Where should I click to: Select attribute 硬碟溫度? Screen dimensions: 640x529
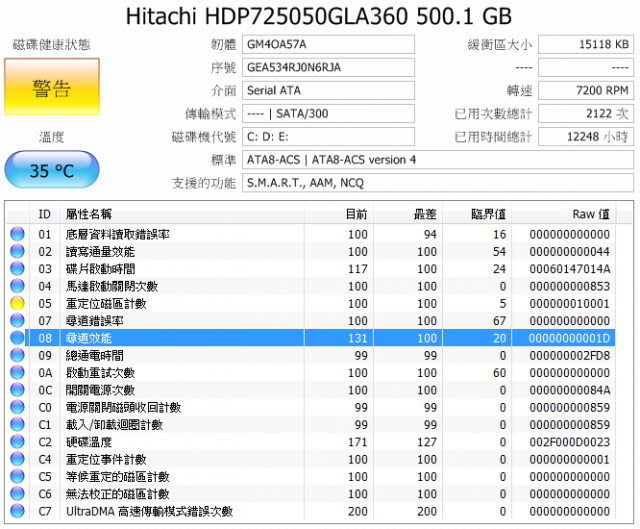[x=89, y=442]
